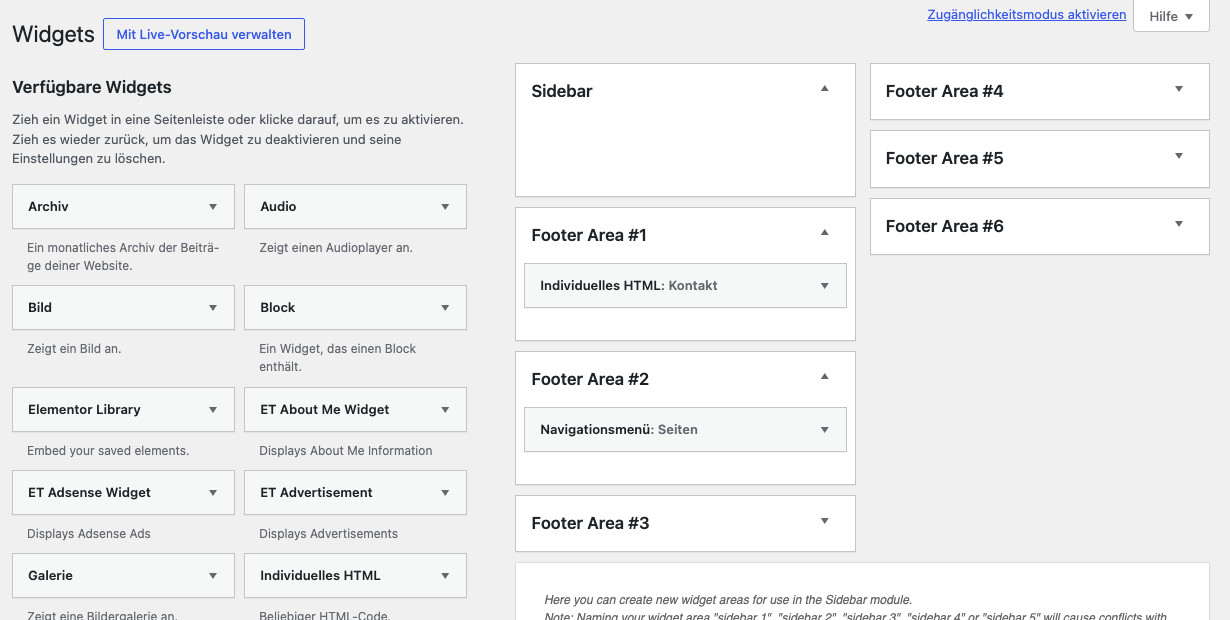Click the Footer Area #5 heading
This screenshot has height=620, width=1230.
pyautogui.click(x=944, y=158)
